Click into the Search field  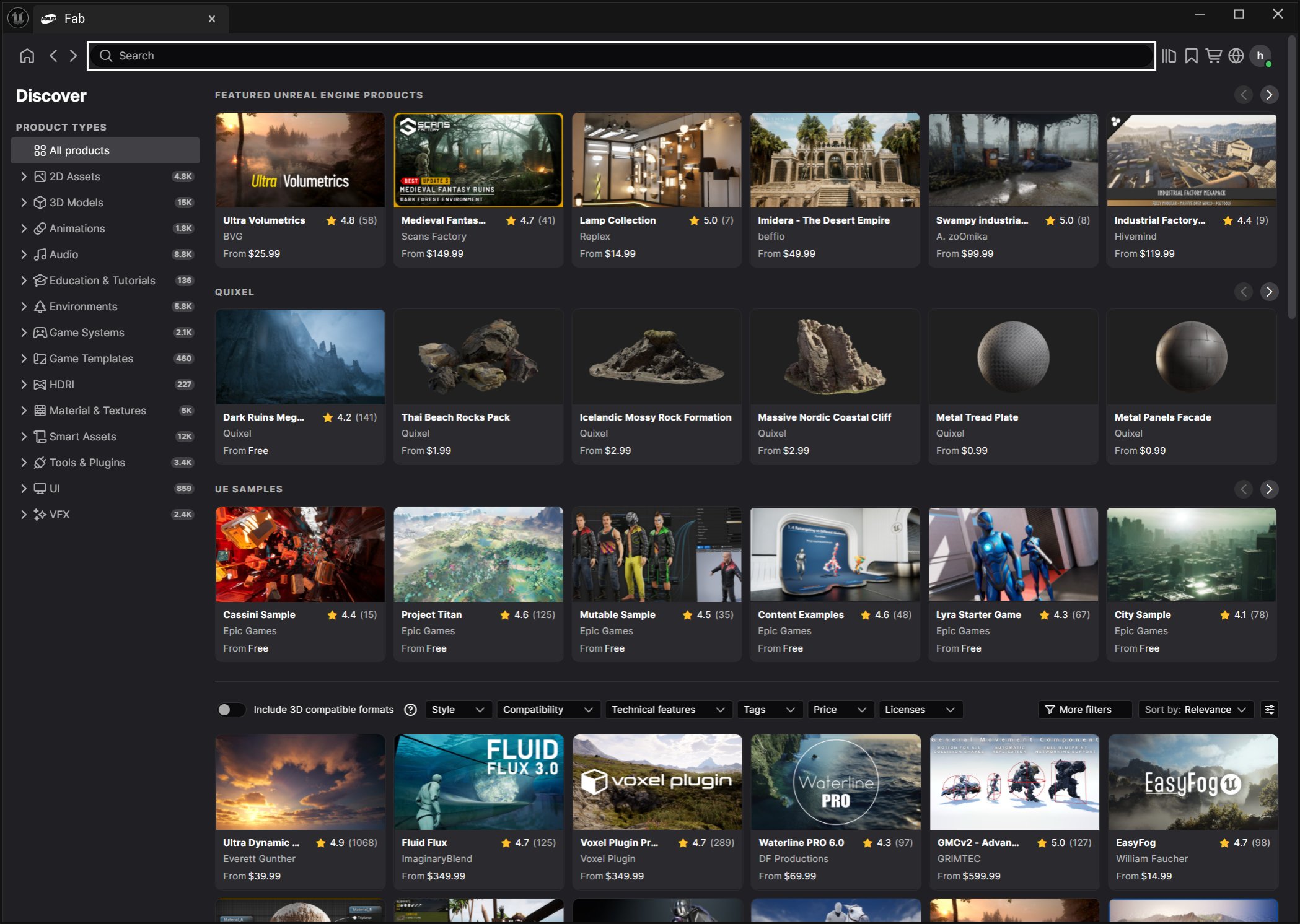pos(620,56)
